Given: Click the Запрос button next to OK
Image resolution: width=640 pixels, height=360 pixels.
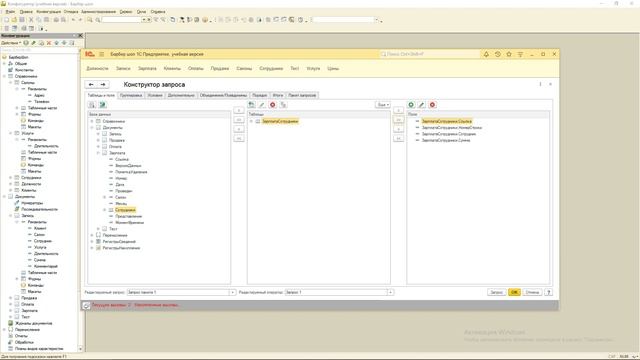Looking at the screenshot, I should pos(496,292).
